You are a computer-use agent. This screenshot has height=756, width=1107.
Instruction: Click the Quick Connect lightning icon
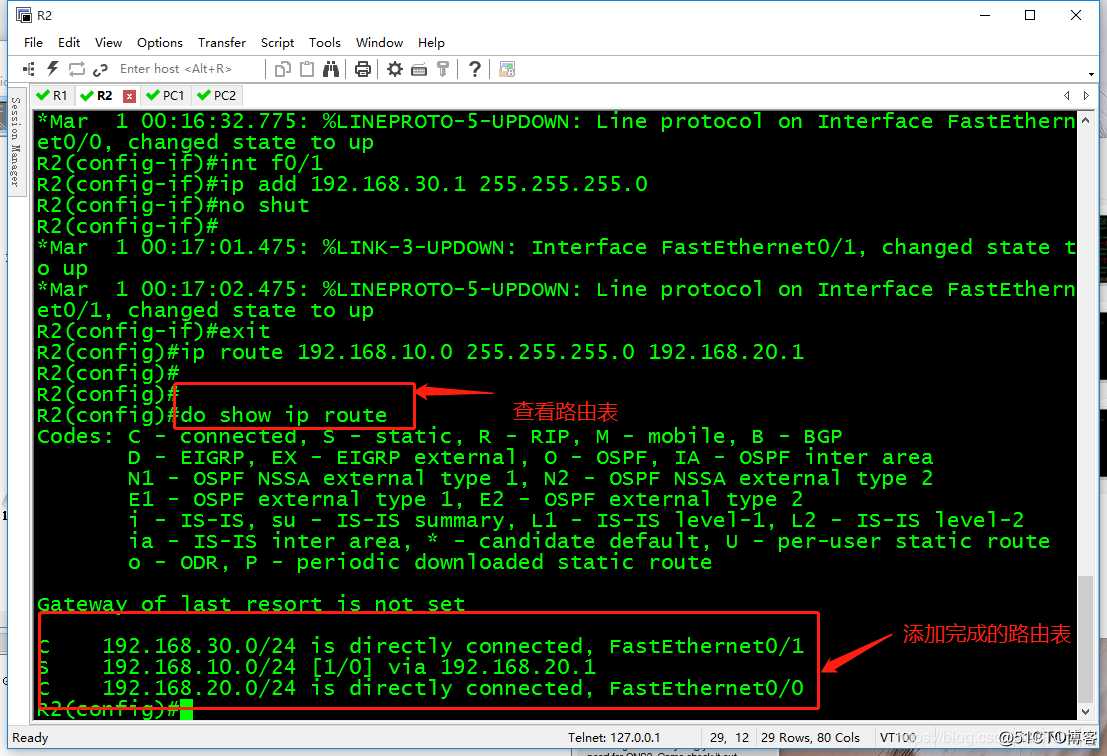coord(52,68)
